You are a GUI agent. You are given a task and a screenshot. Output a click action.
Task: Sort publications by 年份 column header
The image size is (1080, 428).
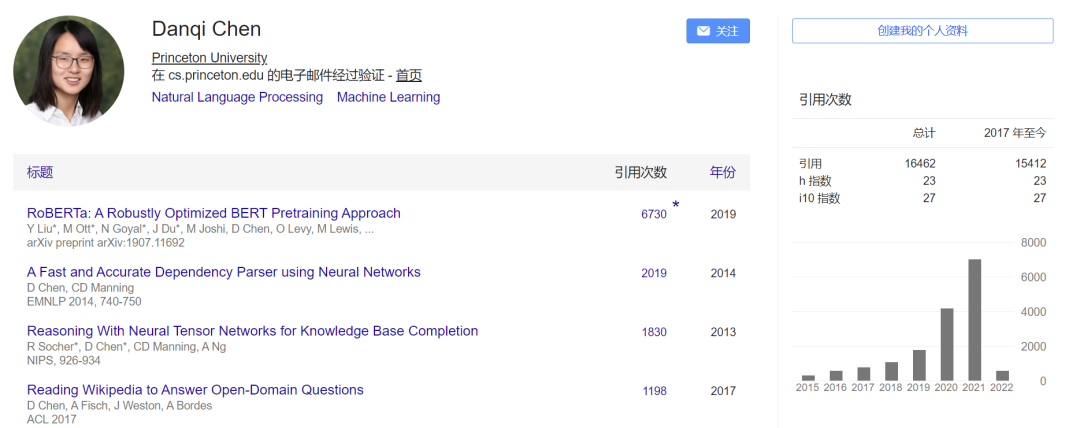(722, 172)
